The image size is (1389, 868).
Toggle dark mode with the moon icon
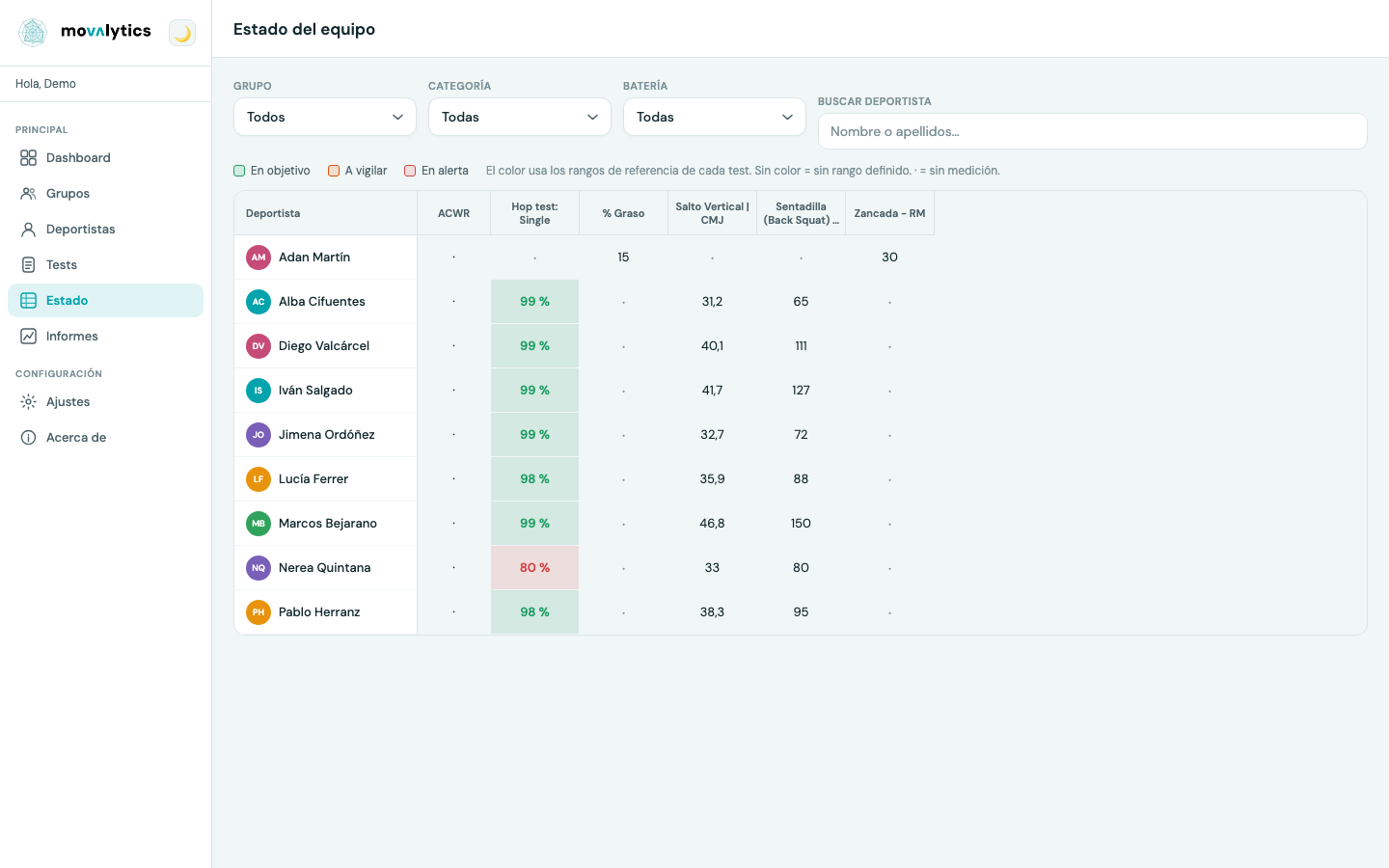182,33
